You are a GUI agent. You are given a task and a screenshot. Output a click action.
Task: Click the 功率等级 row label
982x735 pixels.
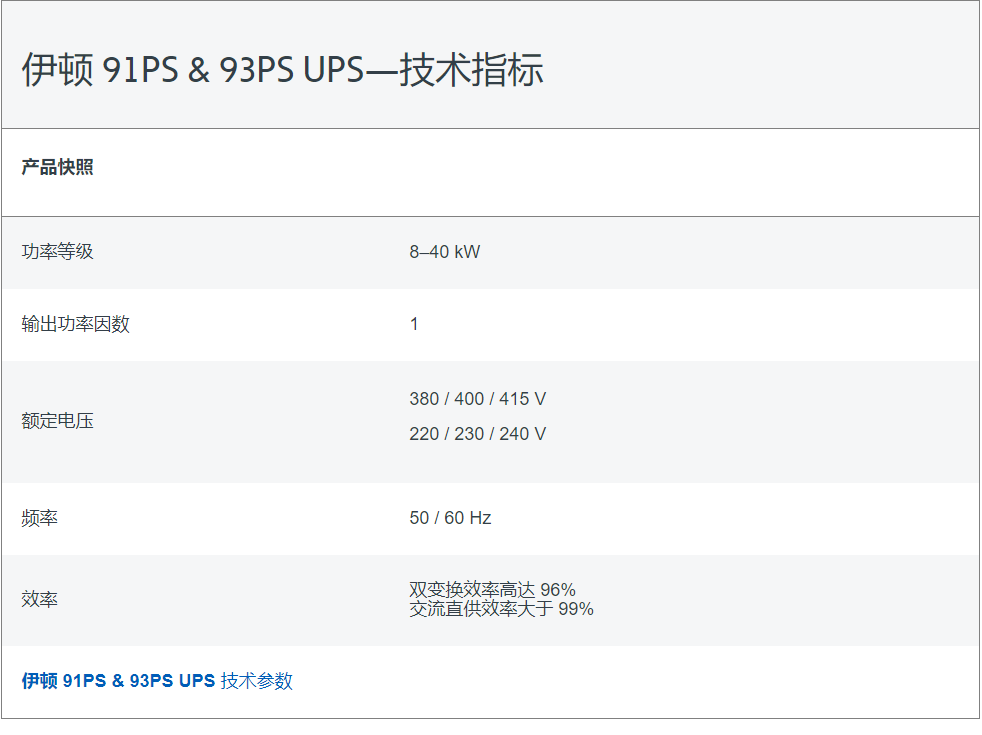[57, 252]
